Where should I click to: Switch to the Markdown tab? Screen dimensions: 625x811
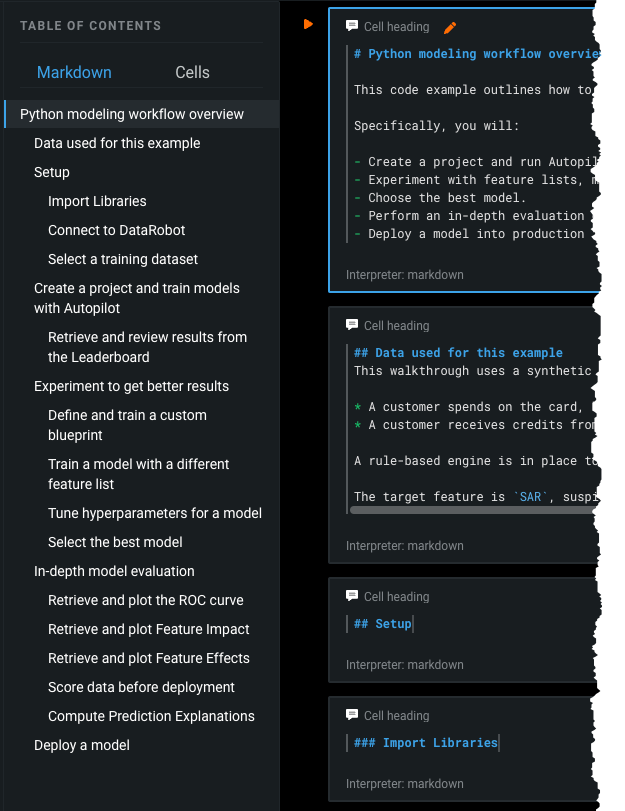(74, 72)
